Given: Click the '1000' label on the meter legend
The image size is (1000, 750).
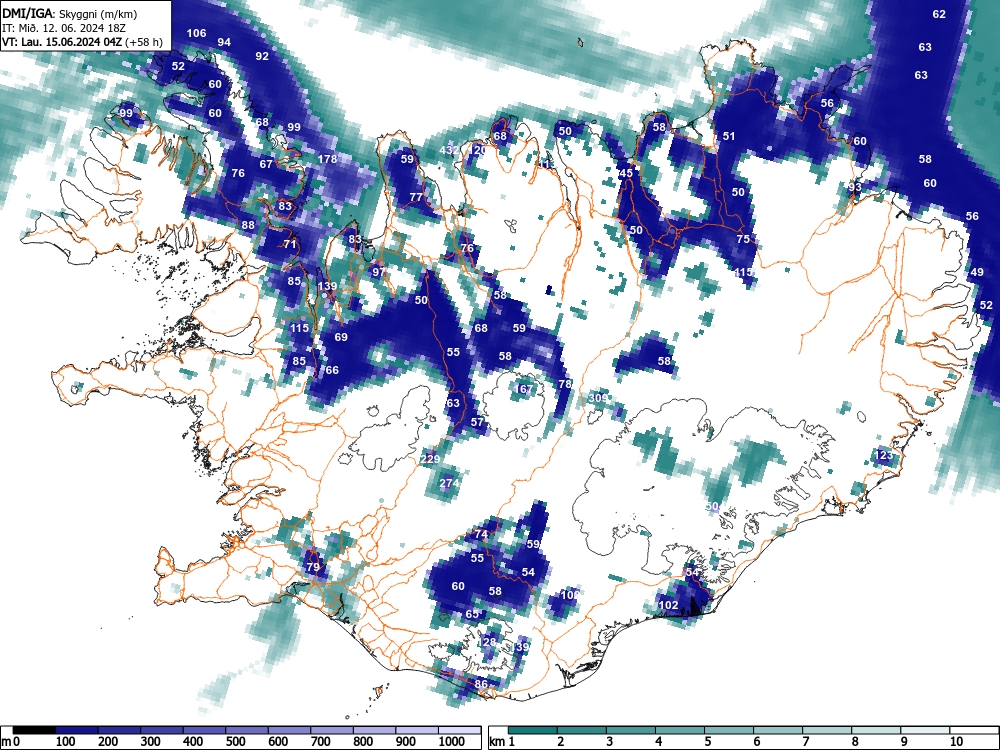Looking at the screenshot, I should pyautogui.click(x=452, y=742).
